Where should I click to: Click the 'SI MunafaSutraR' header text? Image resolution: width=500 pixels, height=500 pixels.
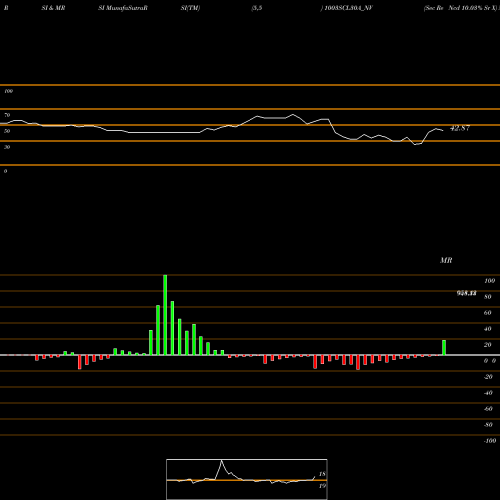(123, 8)
